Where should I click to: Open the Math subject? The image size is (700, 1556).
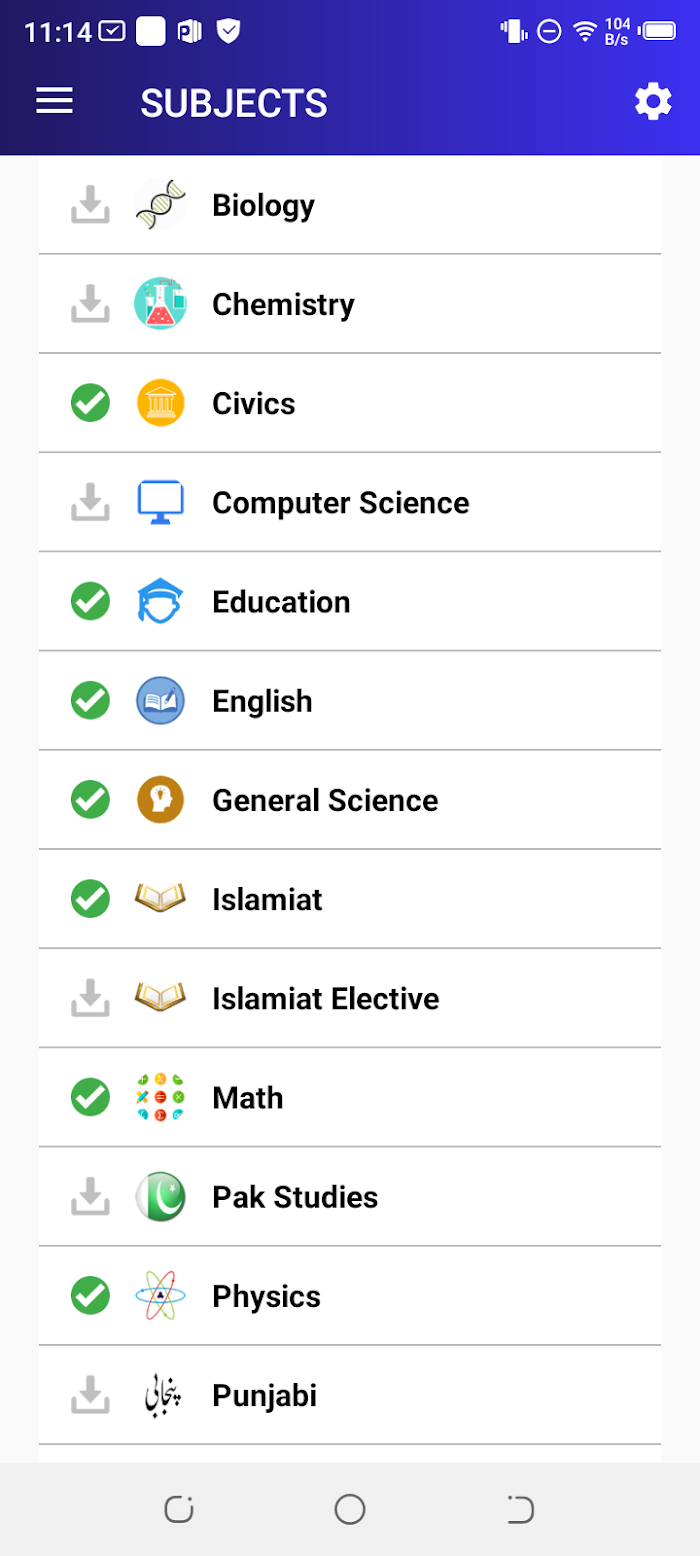point(350,1097)
